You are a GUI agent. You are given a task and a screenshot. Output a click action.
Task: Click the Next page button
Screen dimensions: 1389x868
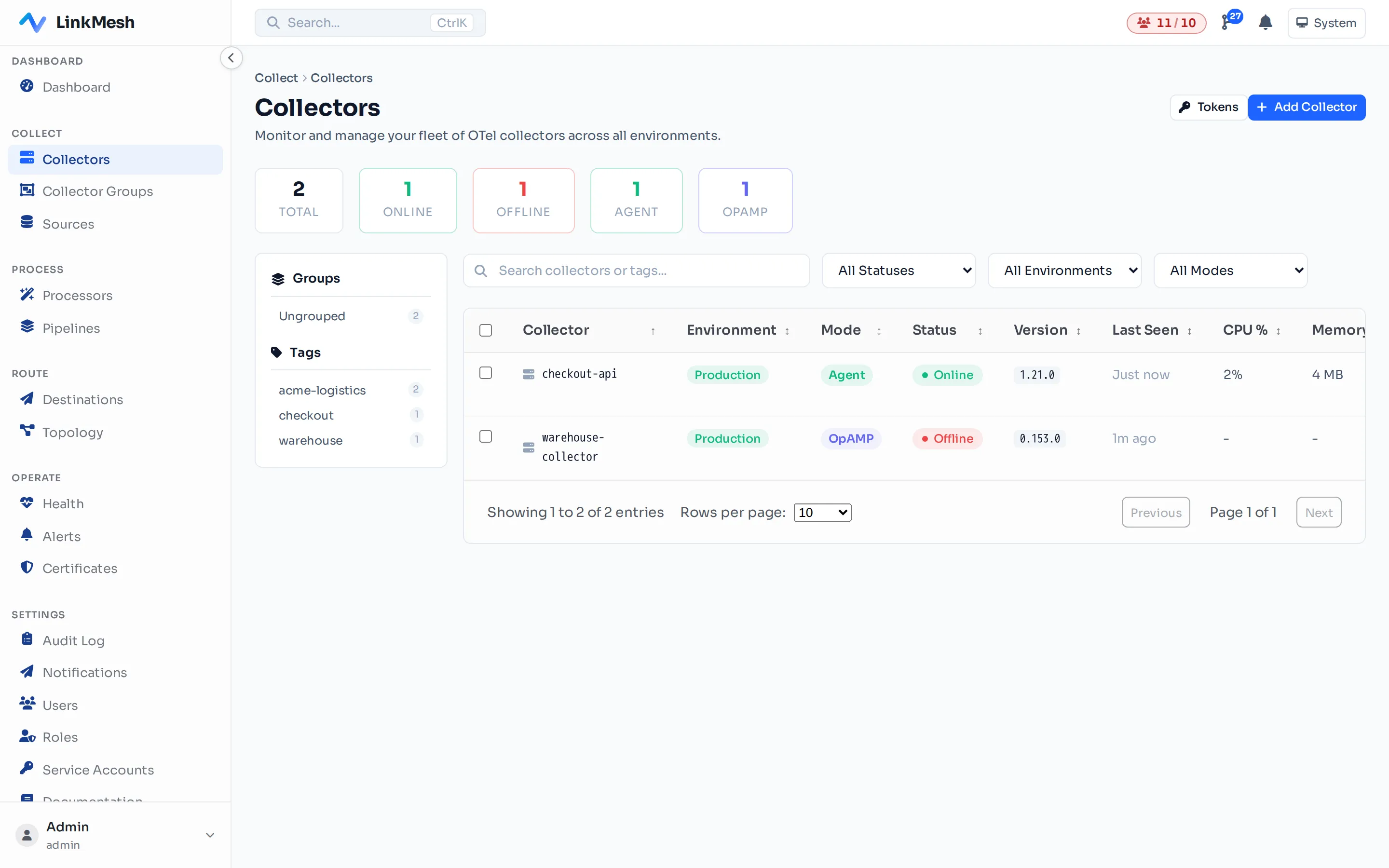[1319, 512]
